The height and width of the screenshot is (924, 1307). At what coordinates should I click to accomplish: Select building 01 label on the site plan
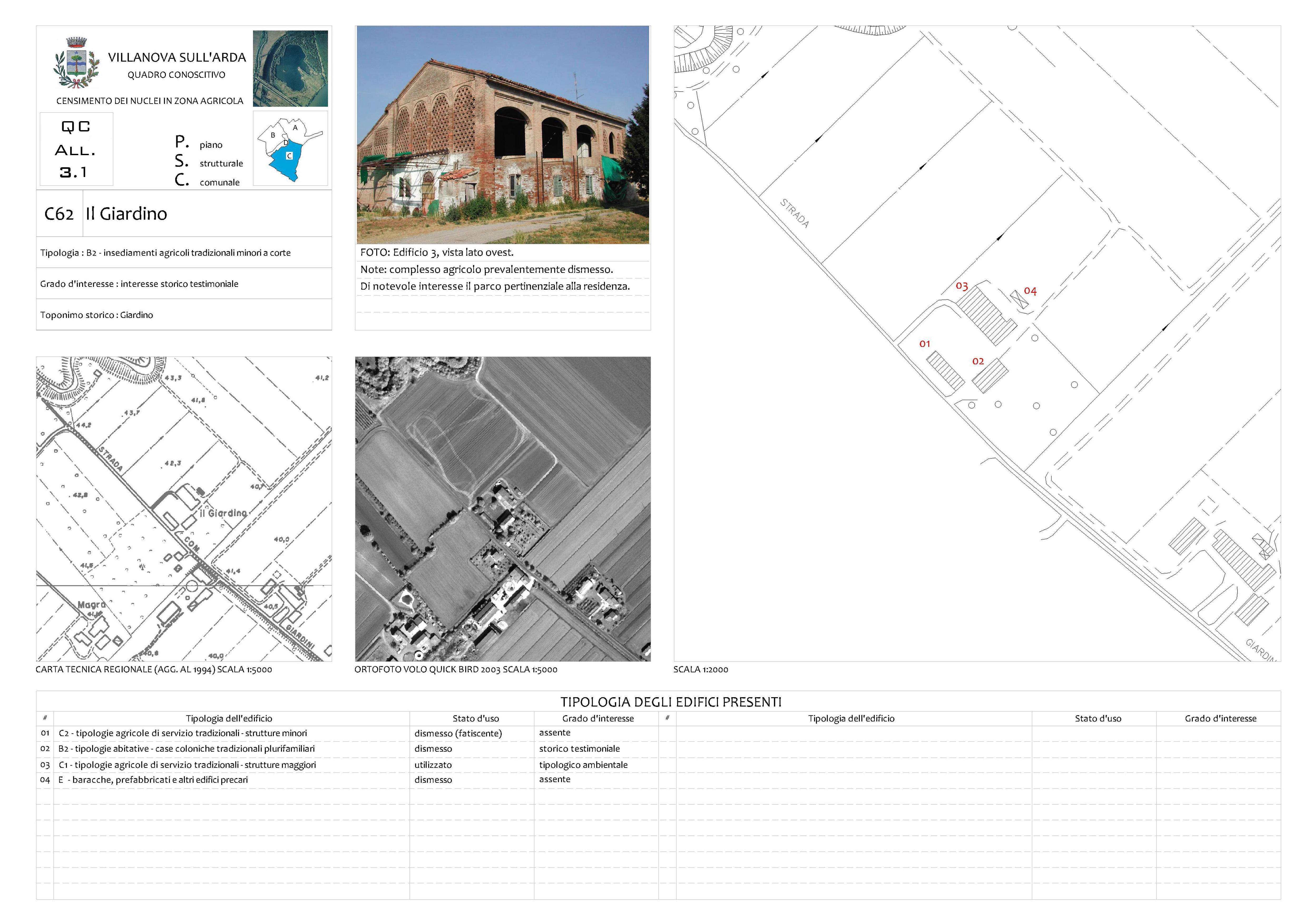pyautogui.click(x=924, y=344)
